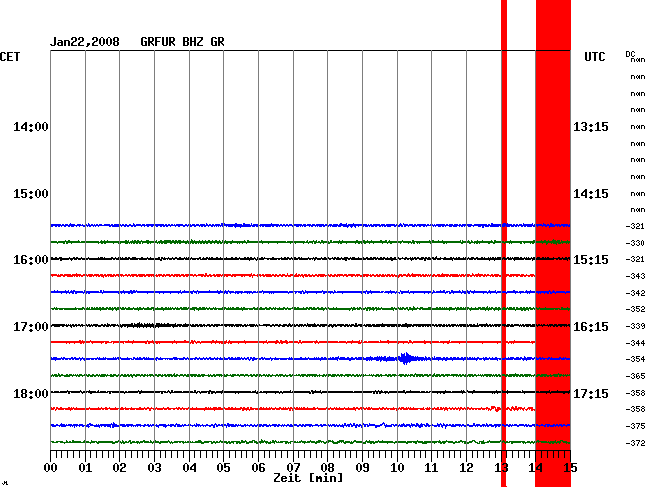Click the 13:15 UTC time label

click(x=591, y=127)
